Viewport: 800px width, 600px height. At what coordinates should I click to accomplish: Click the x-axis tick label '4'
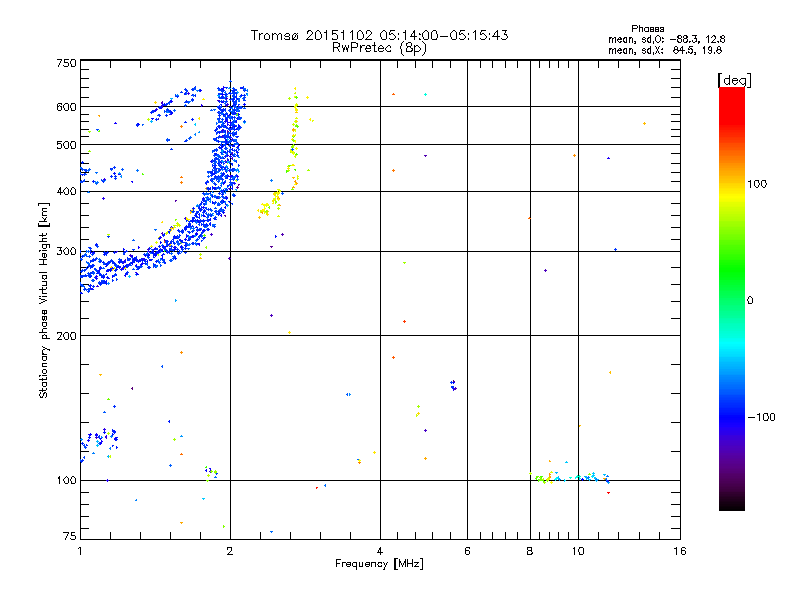(x=380, y=551)
